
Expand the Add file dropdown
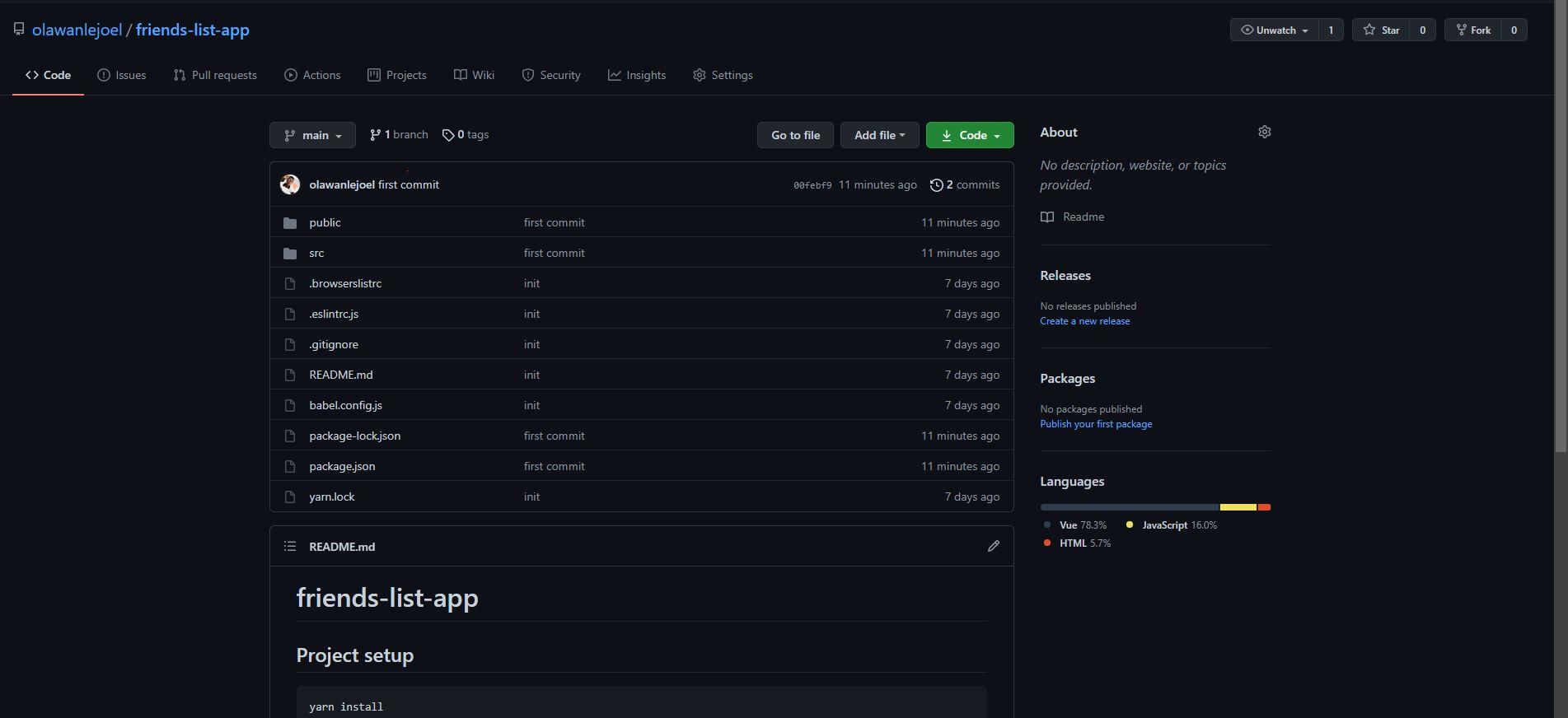click(879, 135)
